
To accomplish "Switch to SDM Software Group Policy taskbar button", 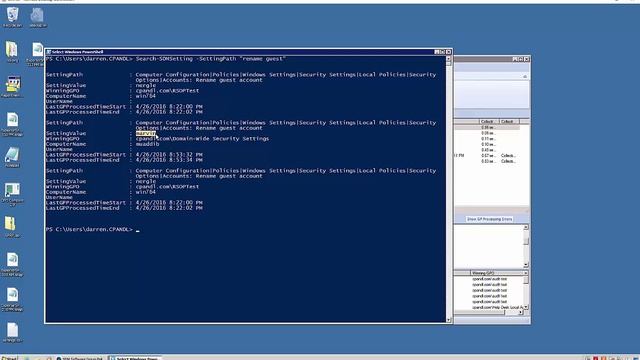I will (80, 358).
